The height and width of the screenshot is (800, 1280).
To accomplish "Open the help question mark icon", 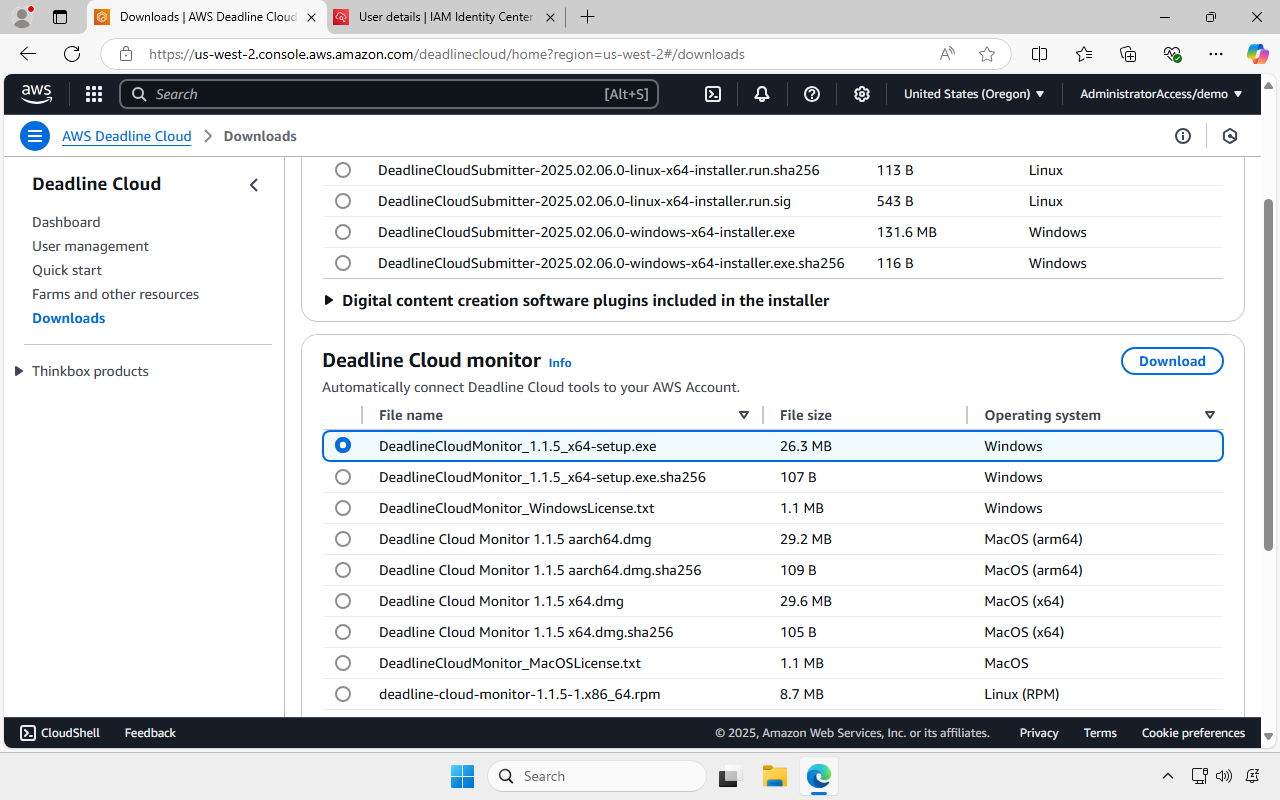I will click(811, 93).
